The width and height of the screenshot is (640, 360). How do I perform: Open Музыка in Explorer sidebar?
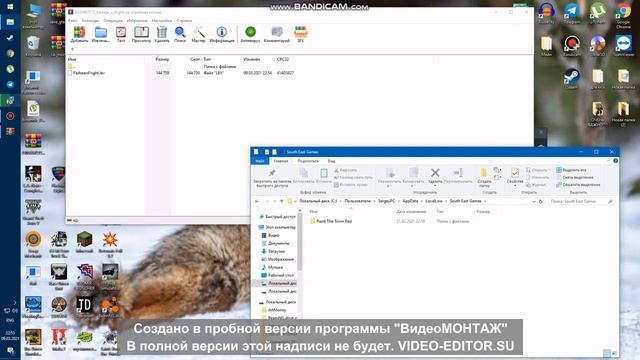272,267
